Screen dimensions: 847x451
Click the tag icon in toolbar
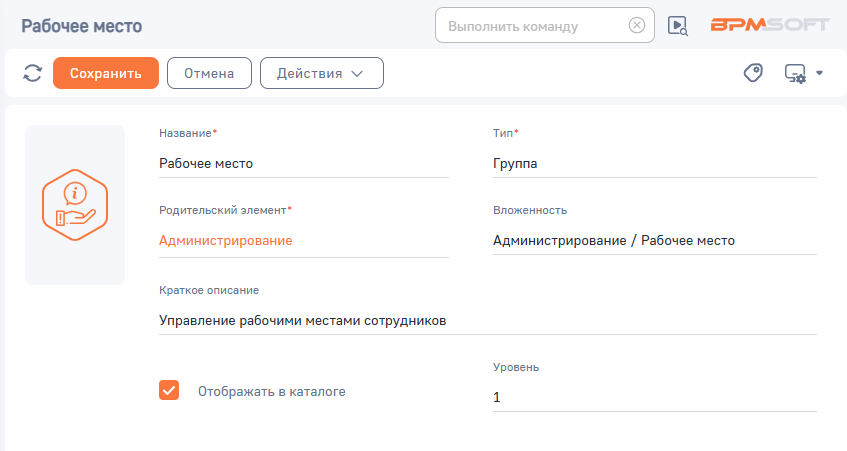753,73
